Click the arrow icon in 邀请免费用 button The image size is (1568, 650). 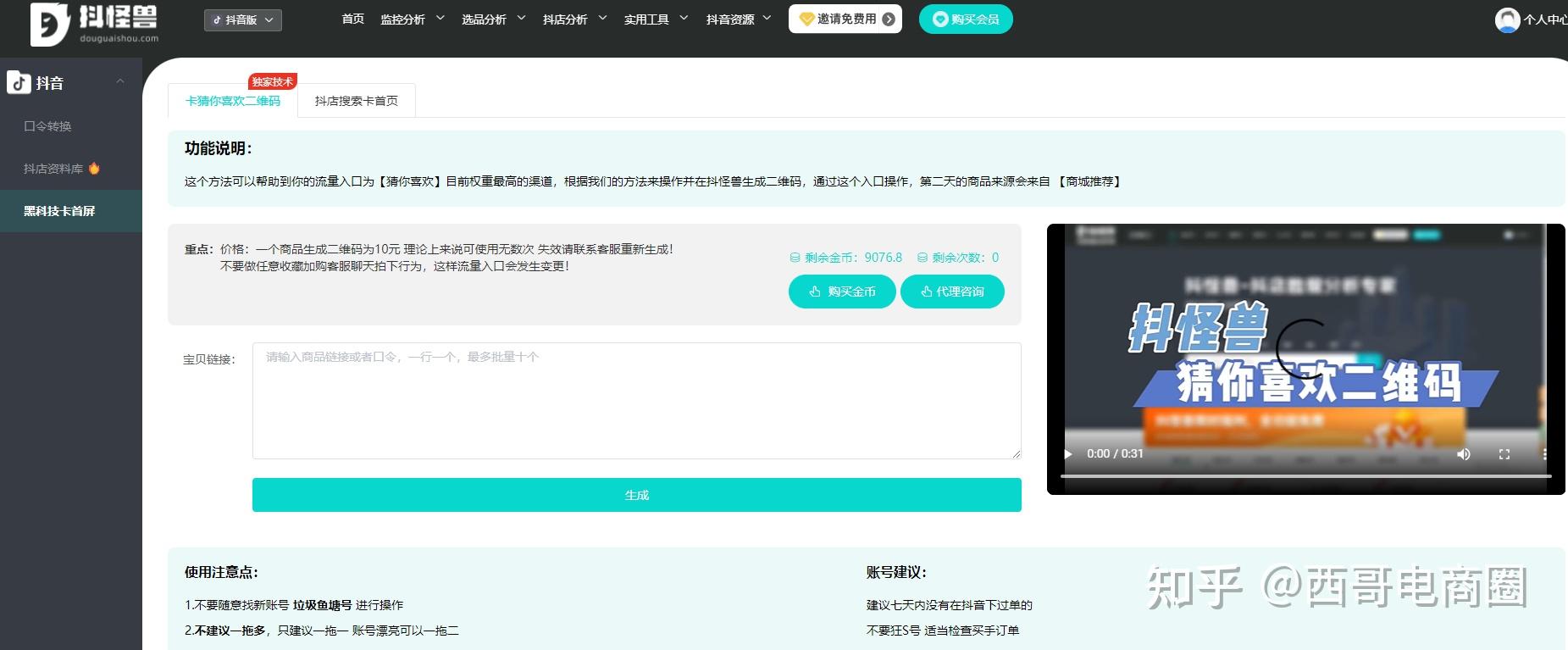[x=888, y=19]
